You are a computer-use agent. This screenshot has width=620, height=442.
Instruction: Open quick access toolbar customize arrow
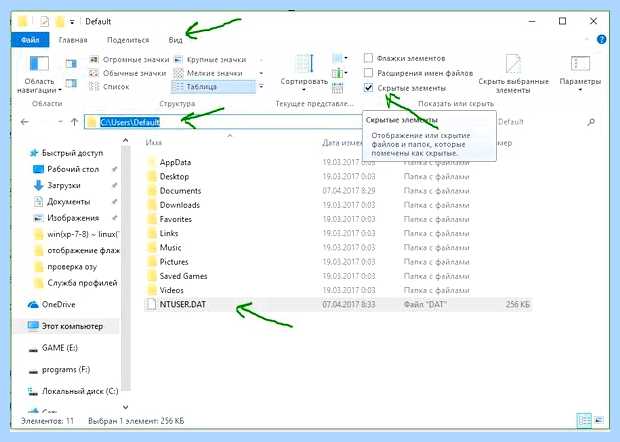(72, 22)
